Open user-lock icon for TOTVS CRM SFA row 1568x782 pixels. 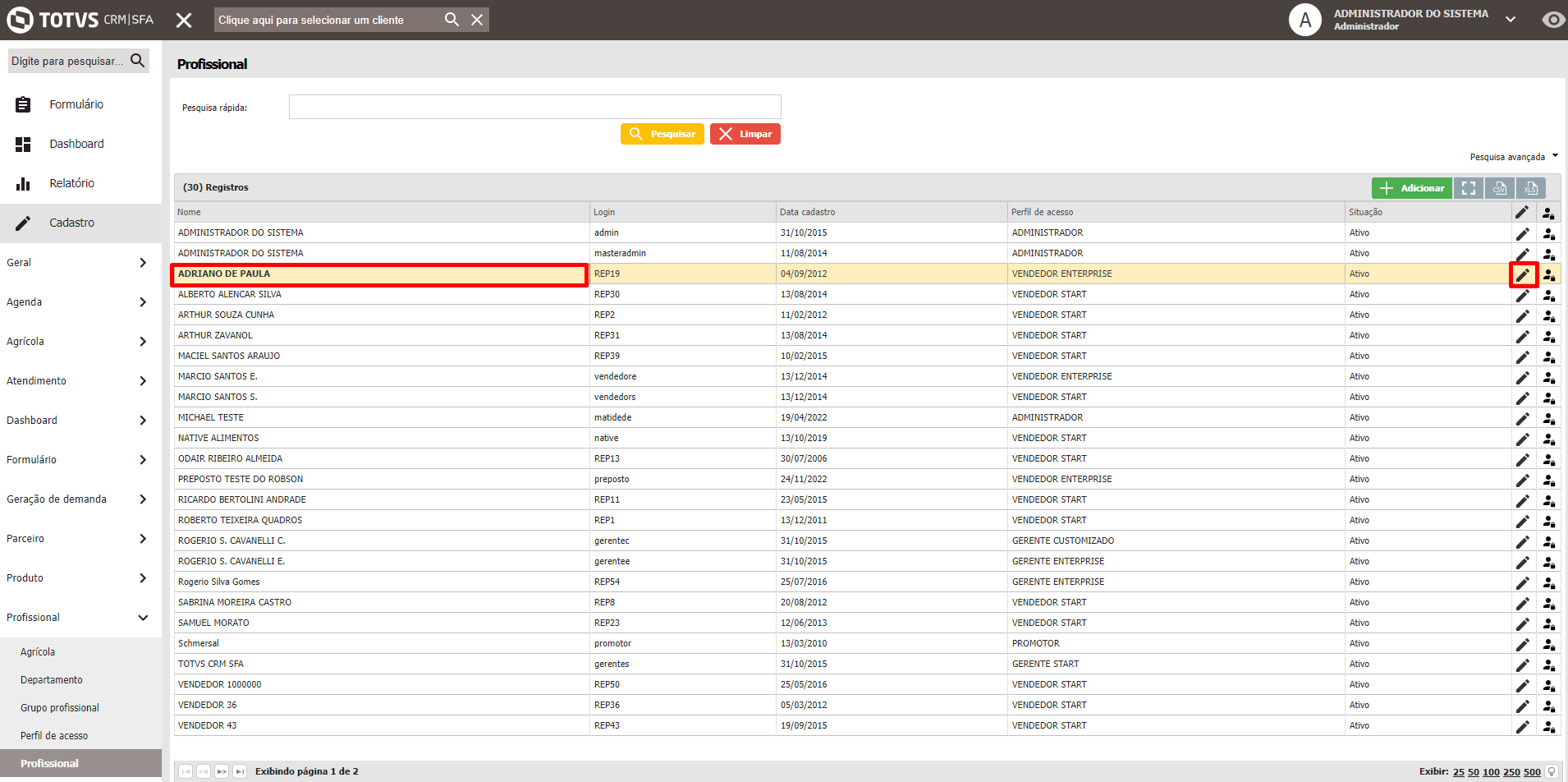[1548, 665]
